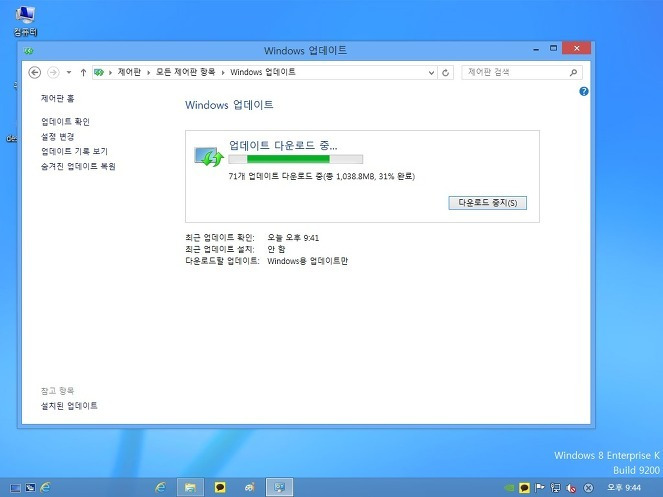This screenshot has width=663, height=497.
Task: Click 숨겨진 업데이트 복원 link
Action: tap(78, 166)
